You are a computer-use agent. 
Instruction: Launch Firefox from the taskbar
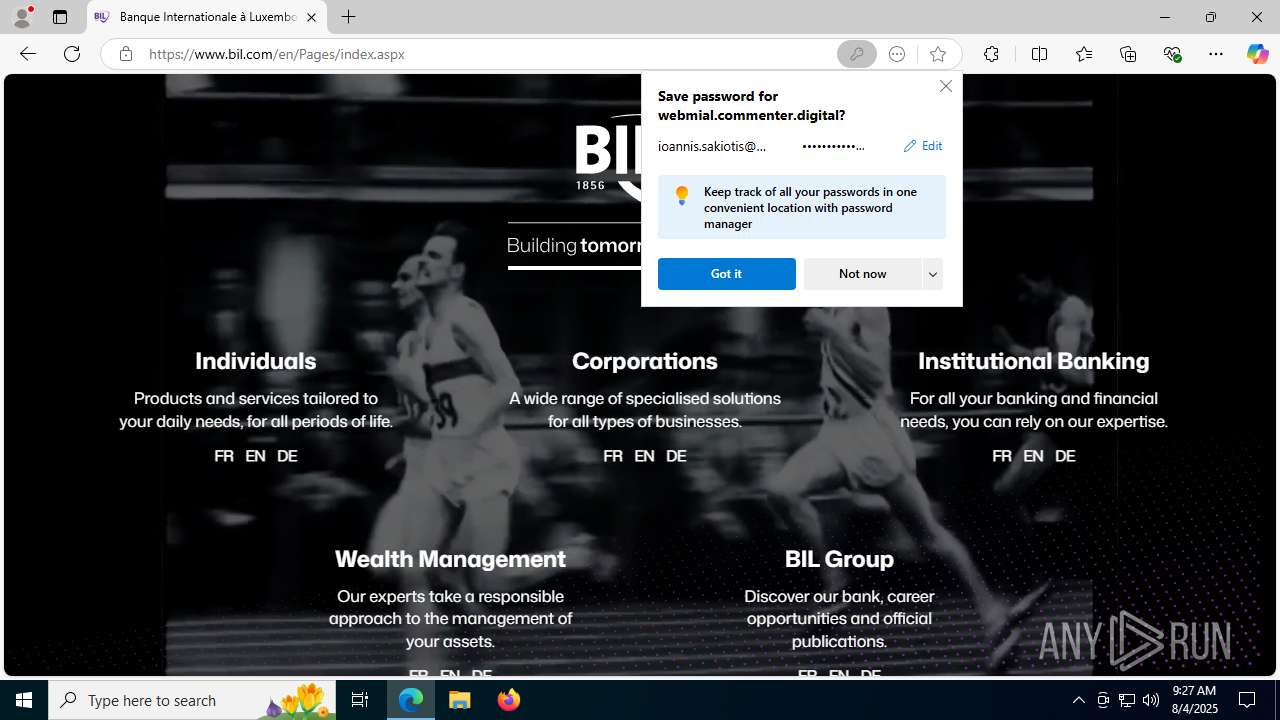pos(509,700)
